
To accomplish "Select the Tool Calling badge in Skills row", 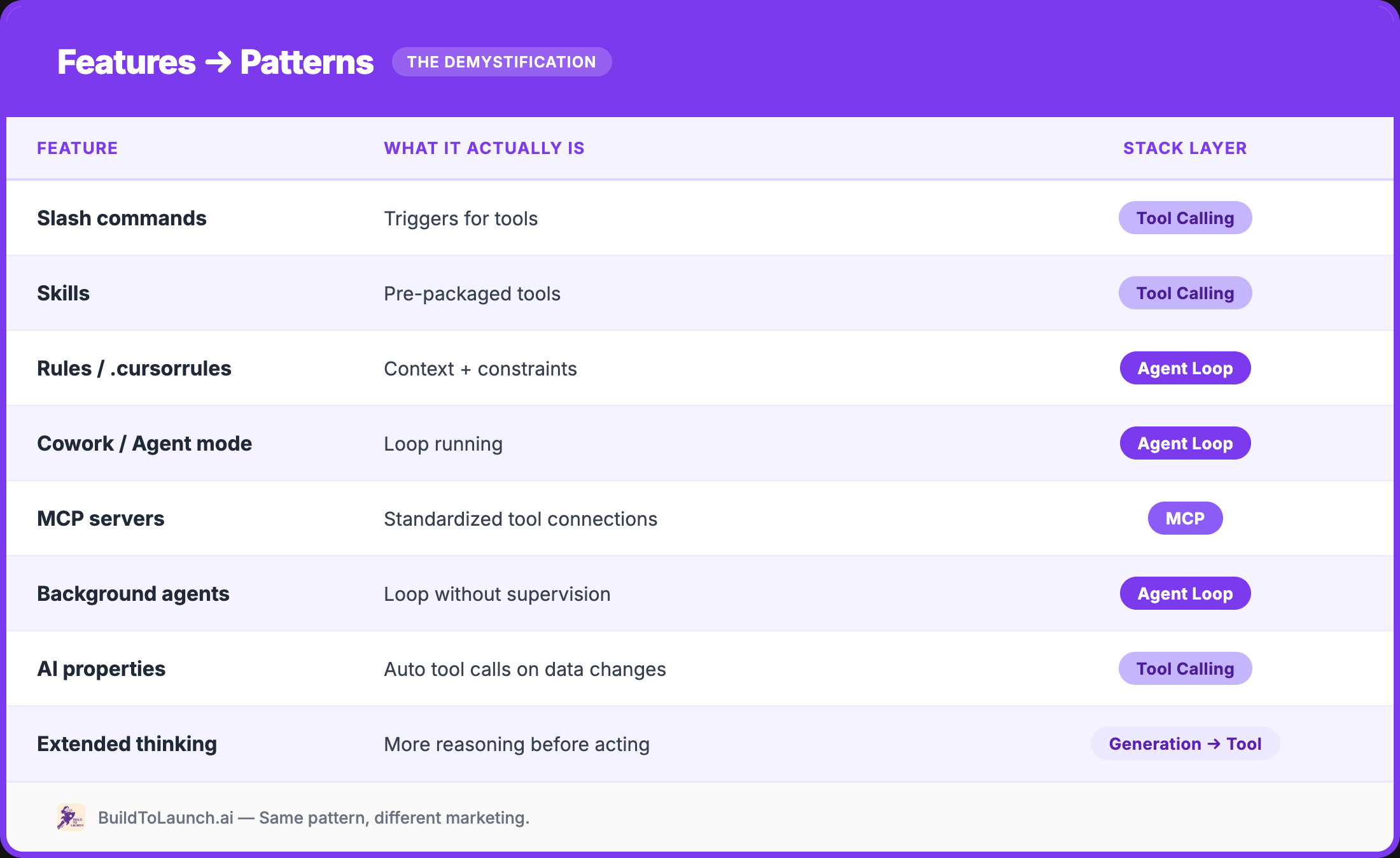I will (1185, 293).
